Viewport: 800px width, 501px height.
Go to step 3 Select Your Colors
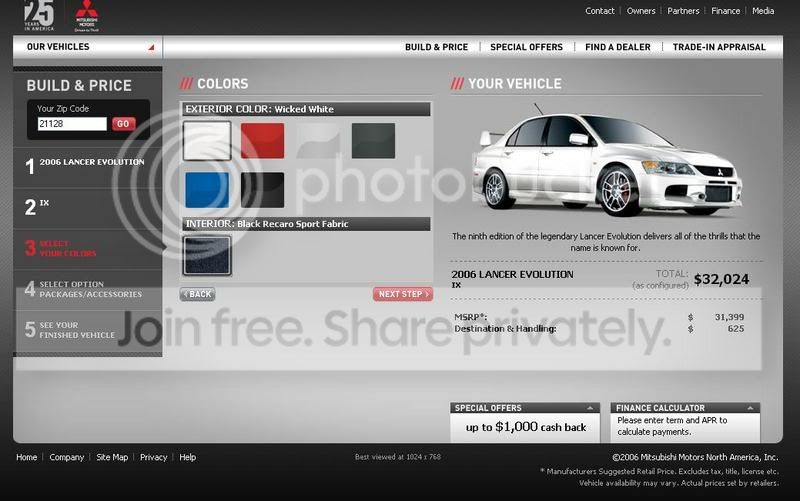88,249
